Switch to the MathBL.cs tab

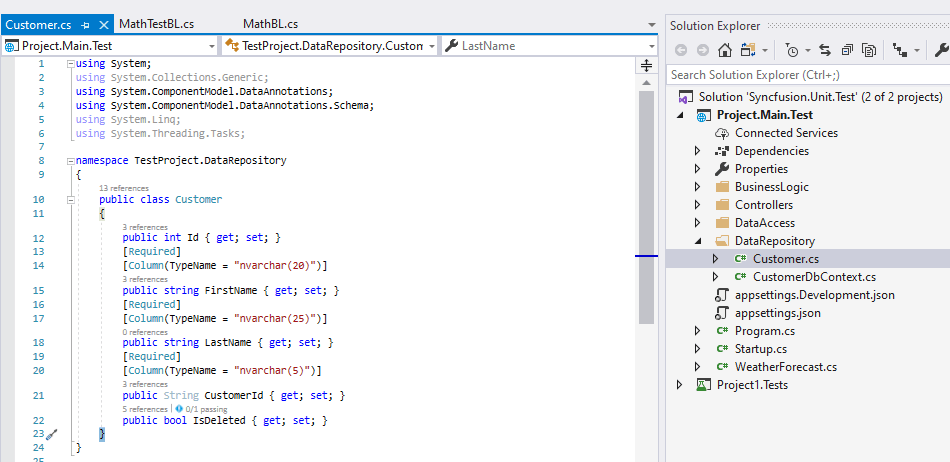pyautogui.click(x=270, y=23)
